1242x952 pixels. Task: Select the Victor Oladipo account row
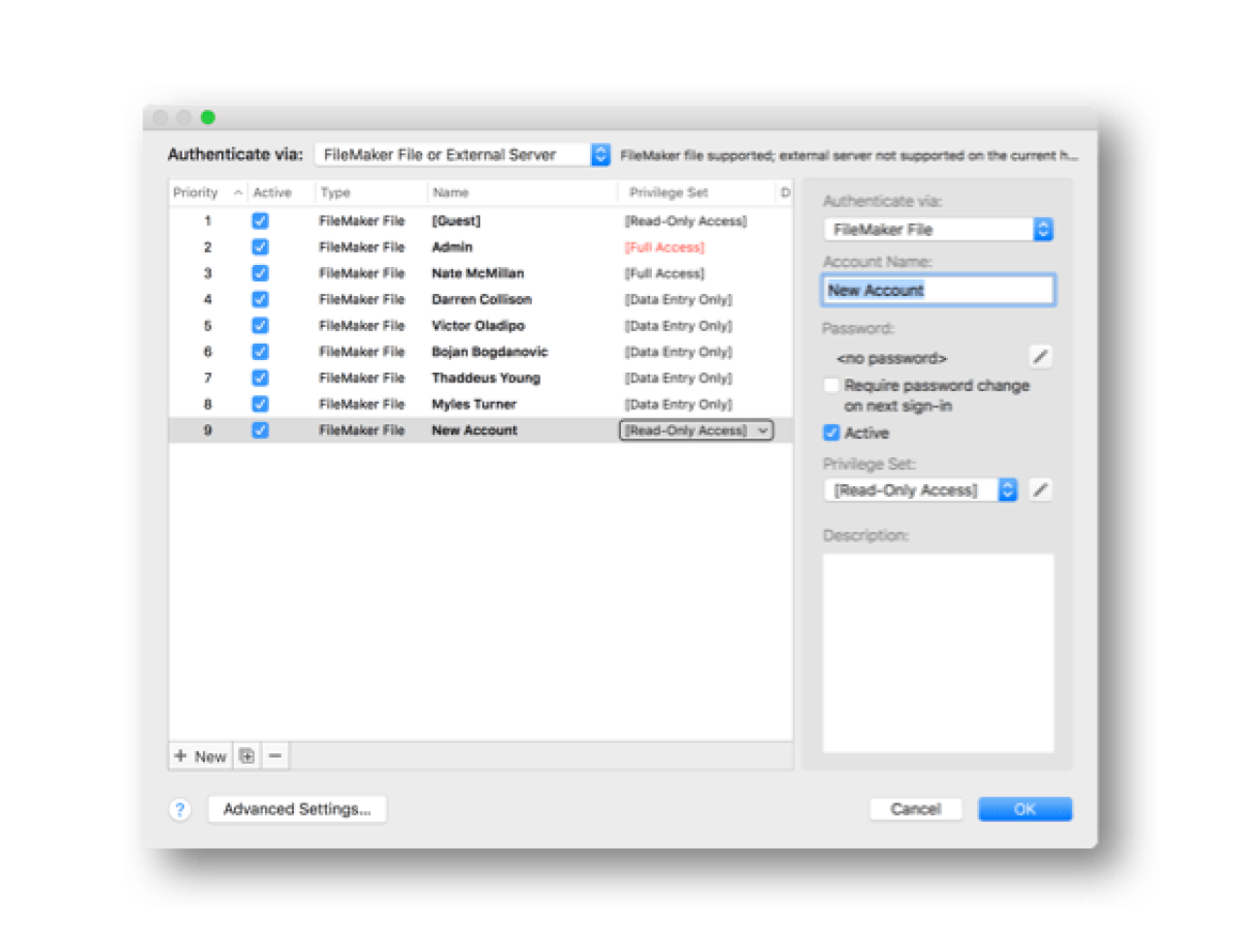click(x=480, y=326)
